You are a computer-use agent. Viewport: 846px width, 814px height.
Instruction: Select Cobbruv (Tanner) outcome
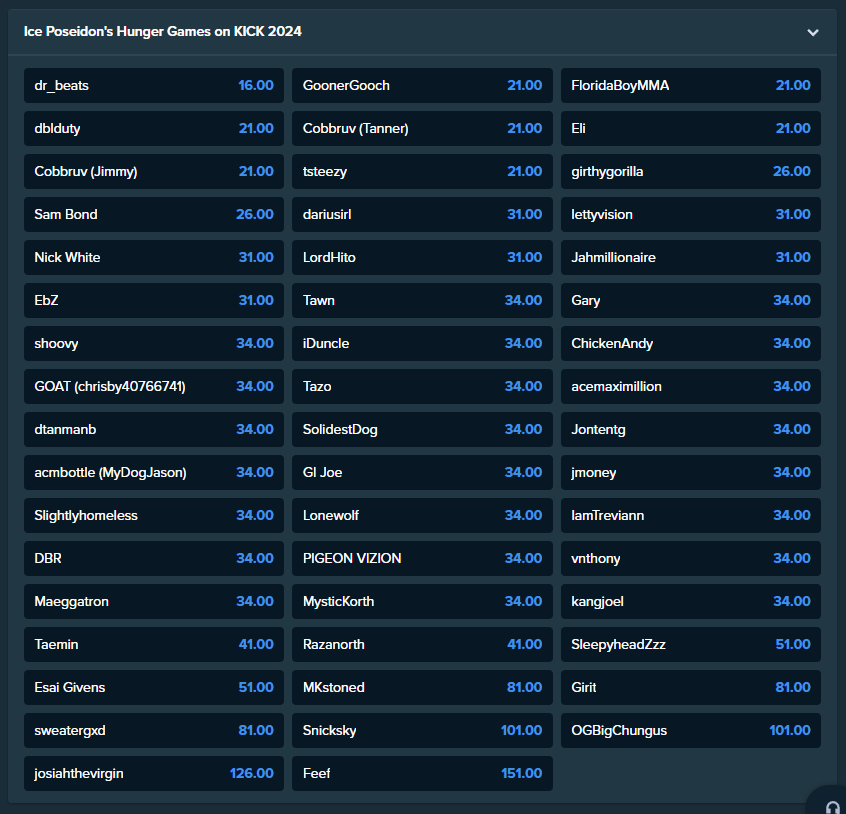coord(422,128)
